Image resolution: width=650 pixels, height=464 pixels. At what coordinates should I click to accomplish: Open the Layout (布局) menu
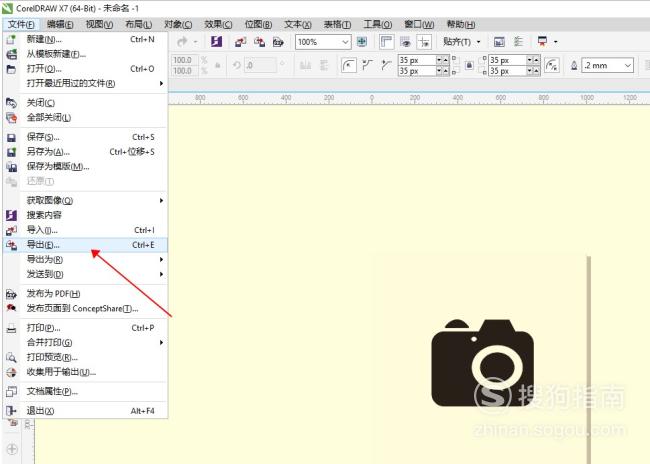point(138,24)
